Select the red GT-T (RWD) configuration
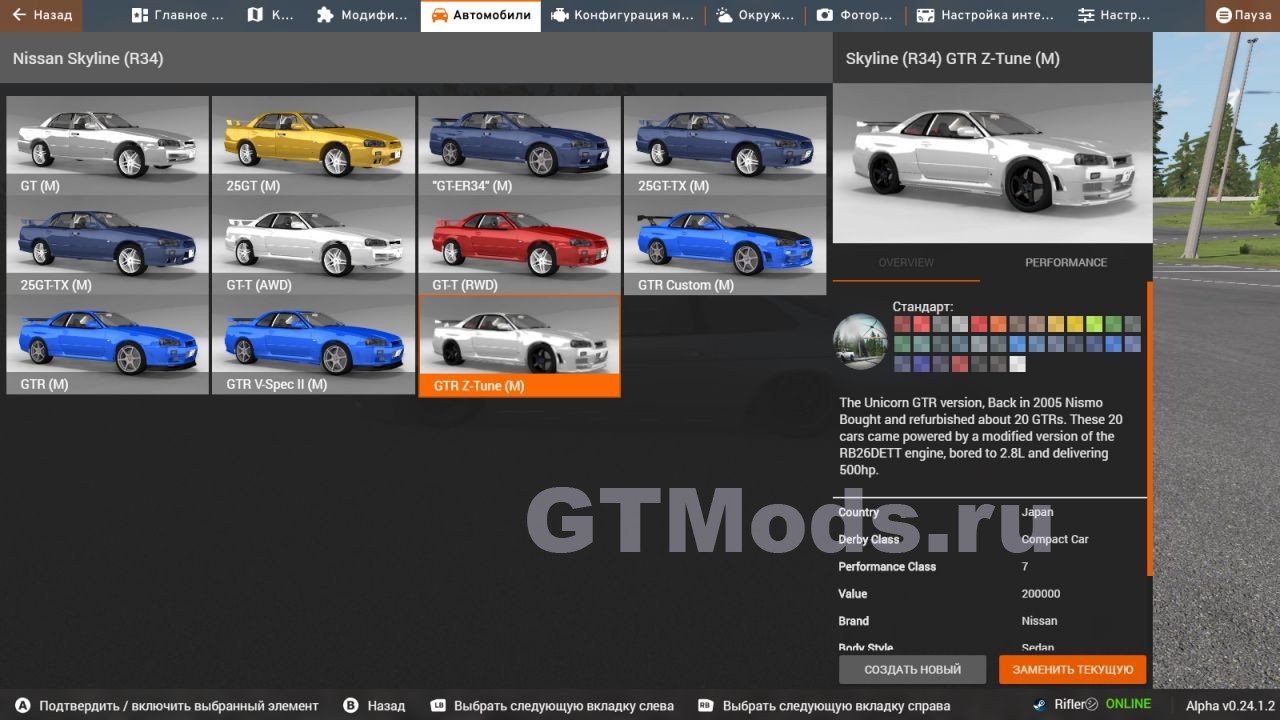Viewport: 1280px width, 720px height. 519,245
